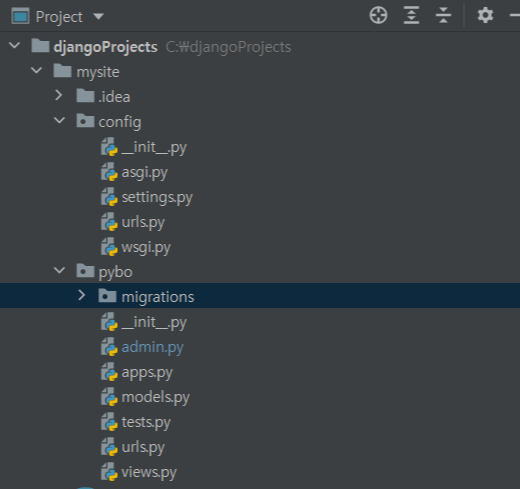Select admin.py in pybo
Screen dimensions: 520x489
point(152,347)
